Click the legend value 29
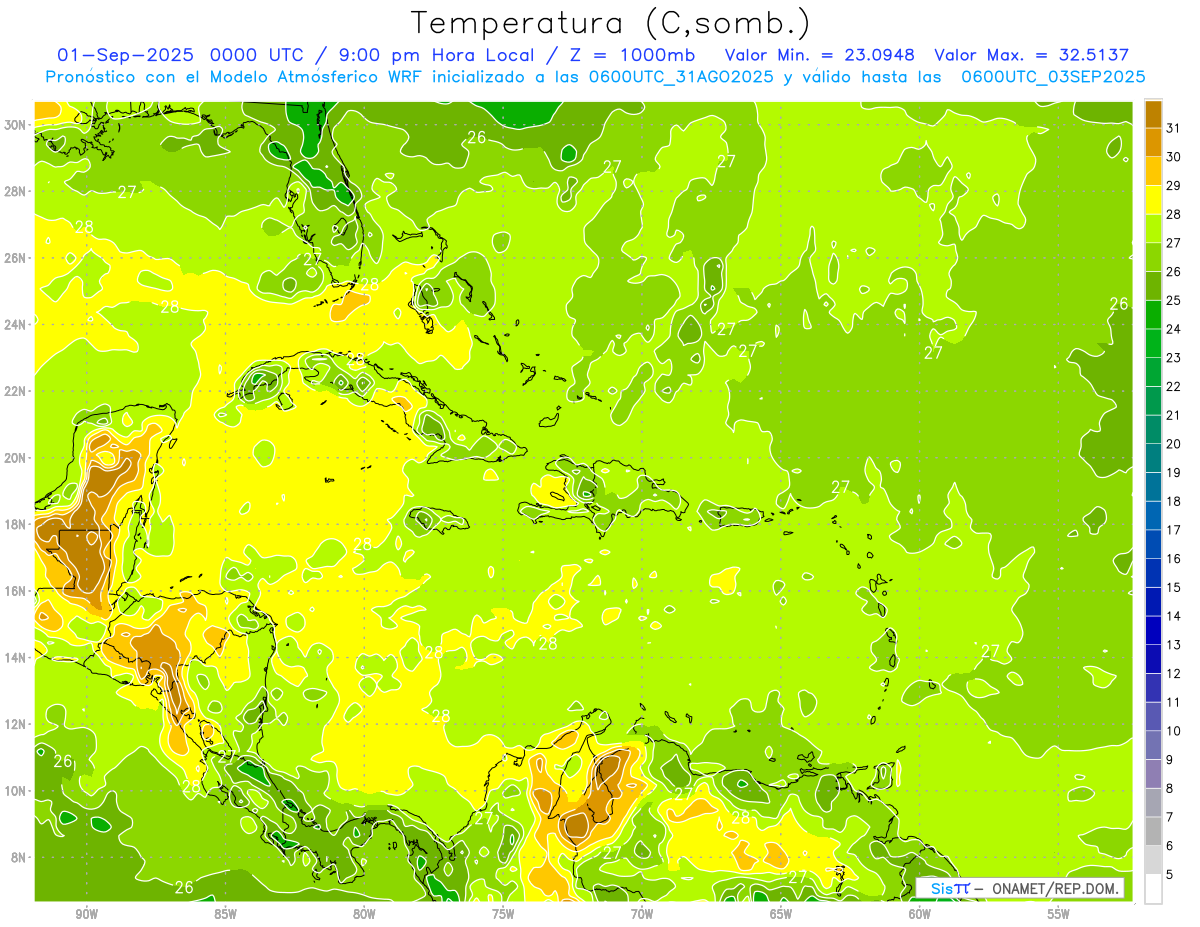The width and height of the screenshot is (1200, 927). pyautogui.click(x=1174, y=186)
